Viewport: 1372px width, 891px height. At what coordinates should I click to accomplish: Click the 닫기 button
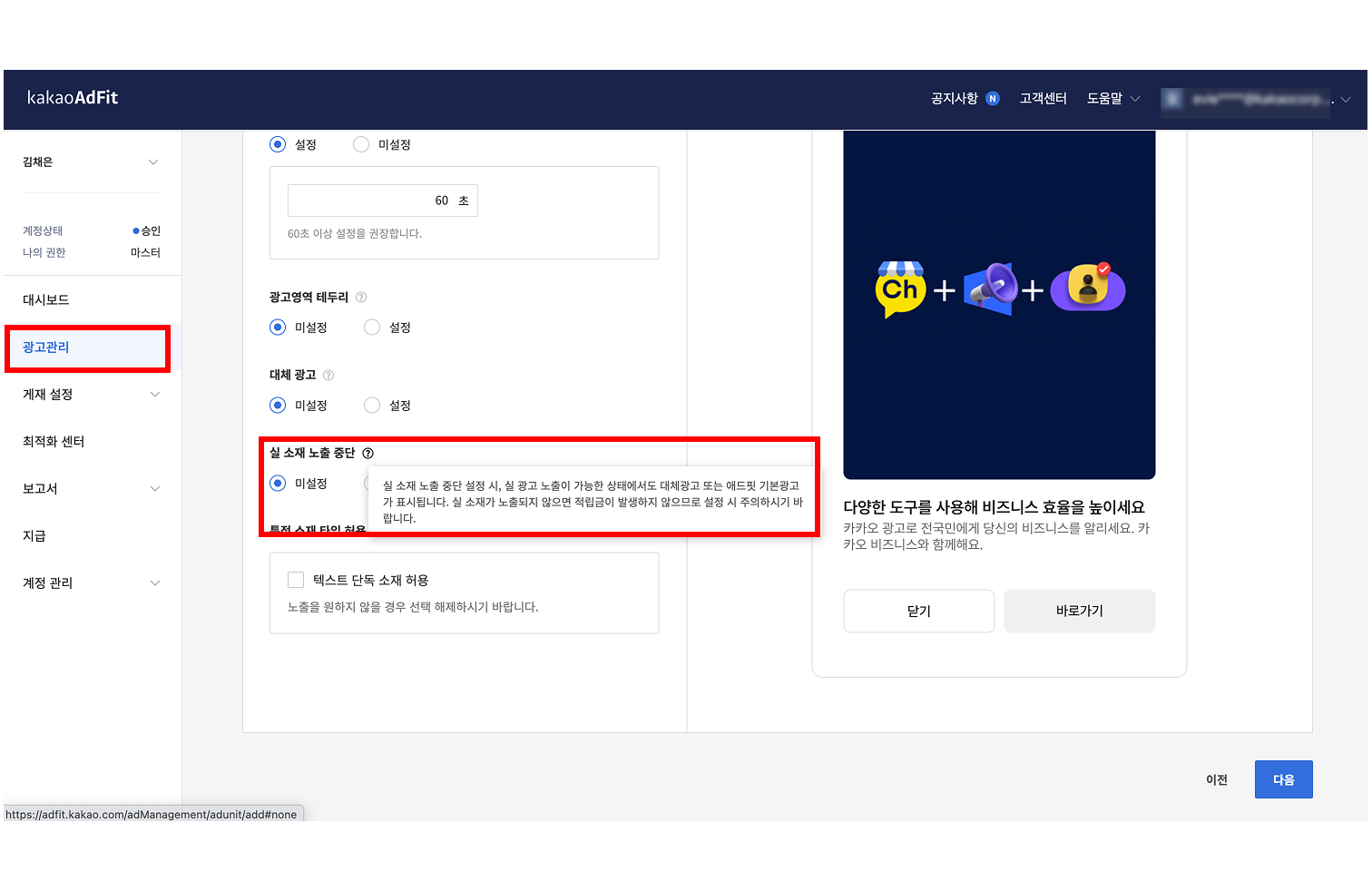(x=919, y=612)
